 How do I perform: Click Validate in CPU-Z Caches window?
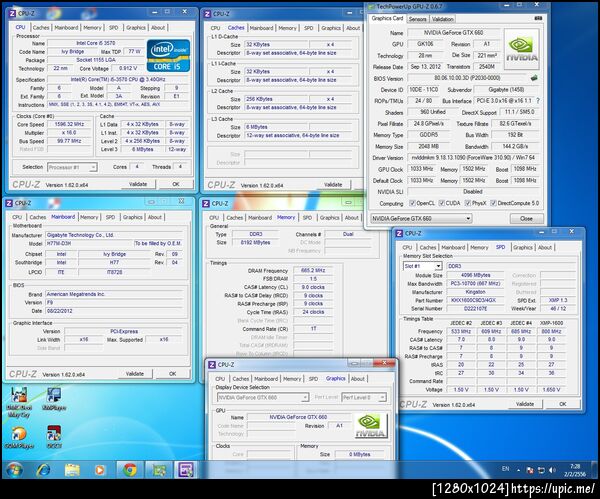coord(333,184)
